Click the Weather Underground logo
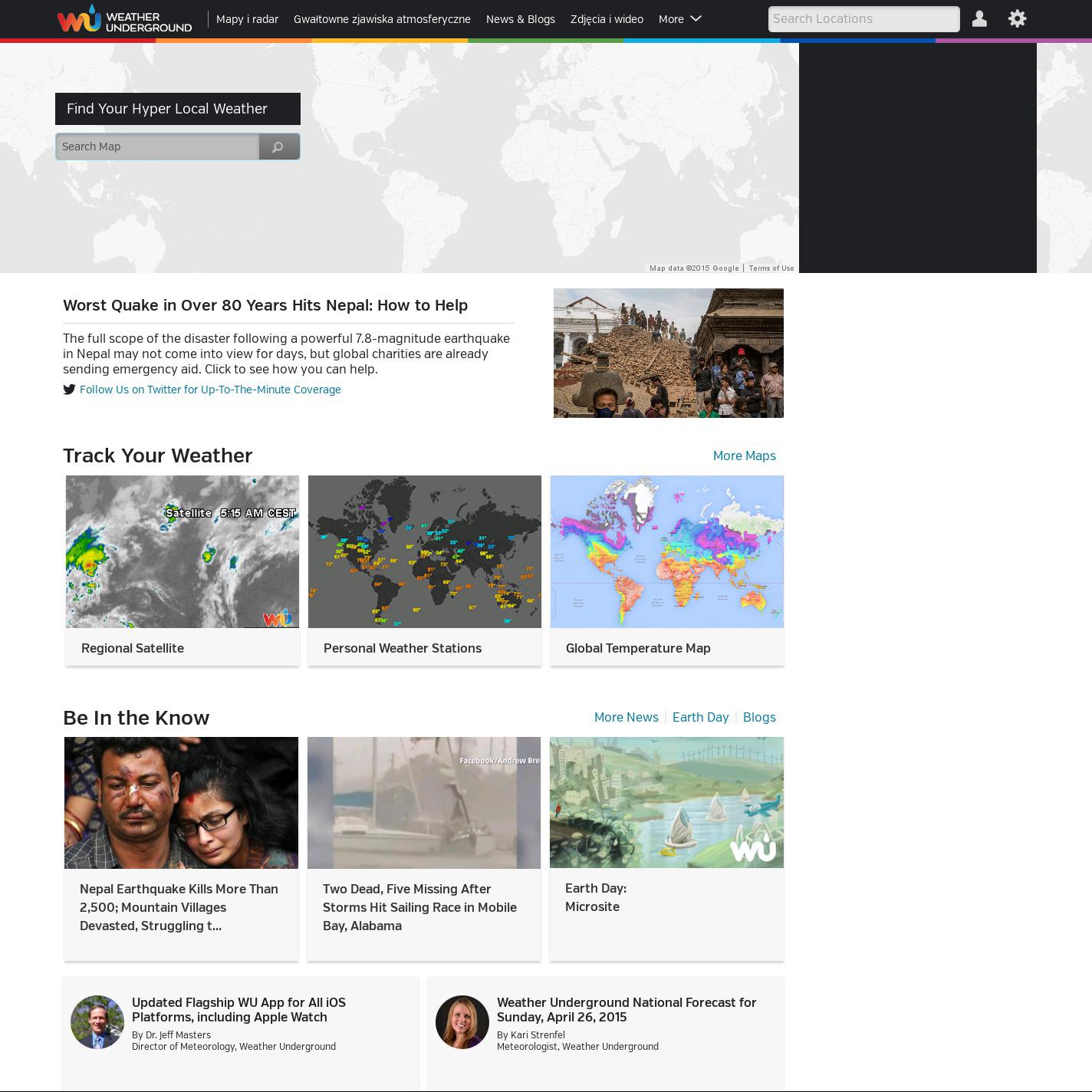The height and width of the screenshot is (1092, 1092). 124,19
